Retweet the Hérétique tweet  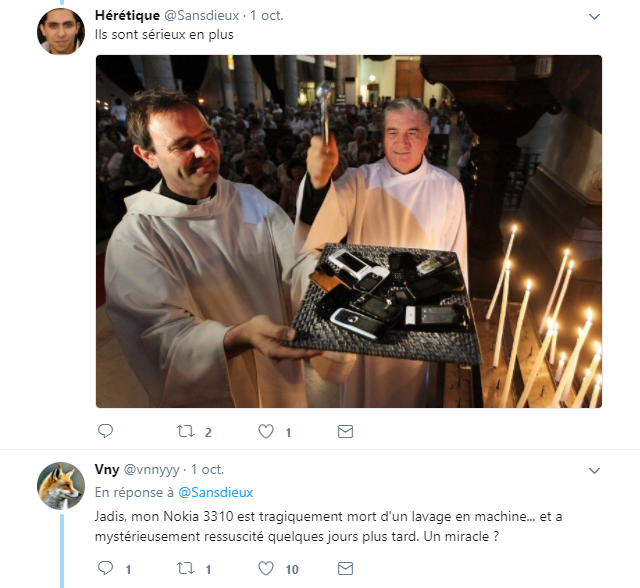[x=186, y=431]
